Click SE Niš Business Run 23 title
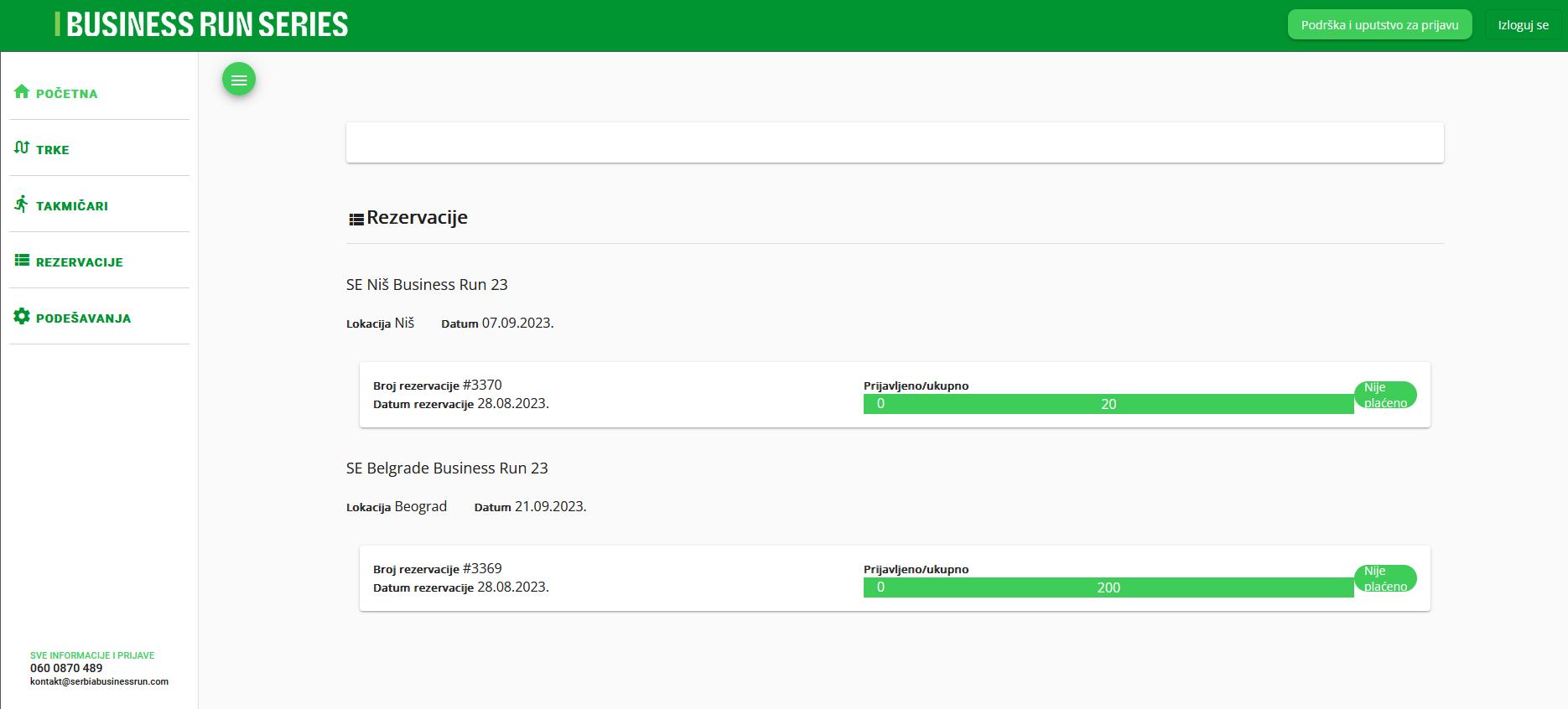This screenshot has width=1568, height=709. coord(427,285)
